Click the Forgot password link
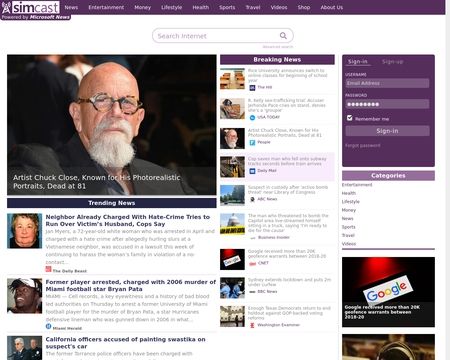 point(363,146)
